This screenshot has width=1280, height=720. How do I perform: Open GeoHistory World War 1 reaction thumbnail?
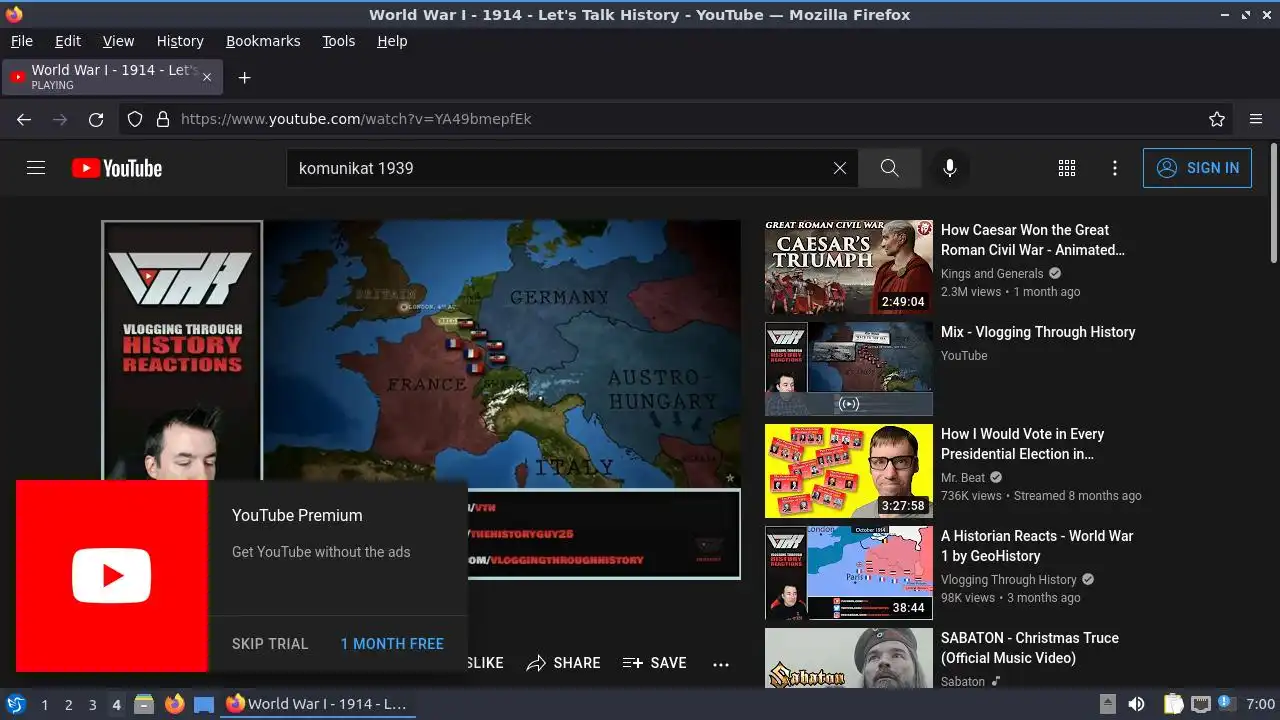point(849,573)
